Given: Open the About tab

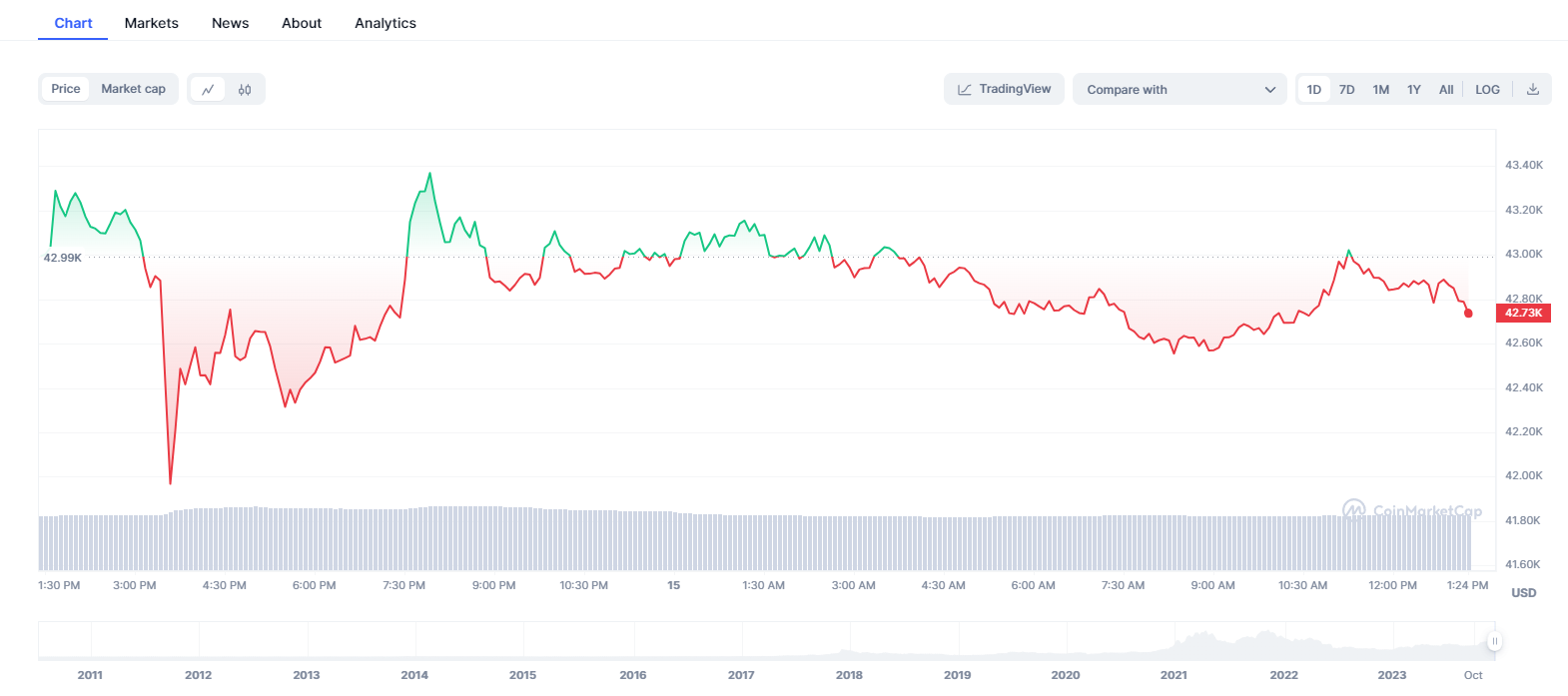Looking at the screenshot, I should [302, 23].
